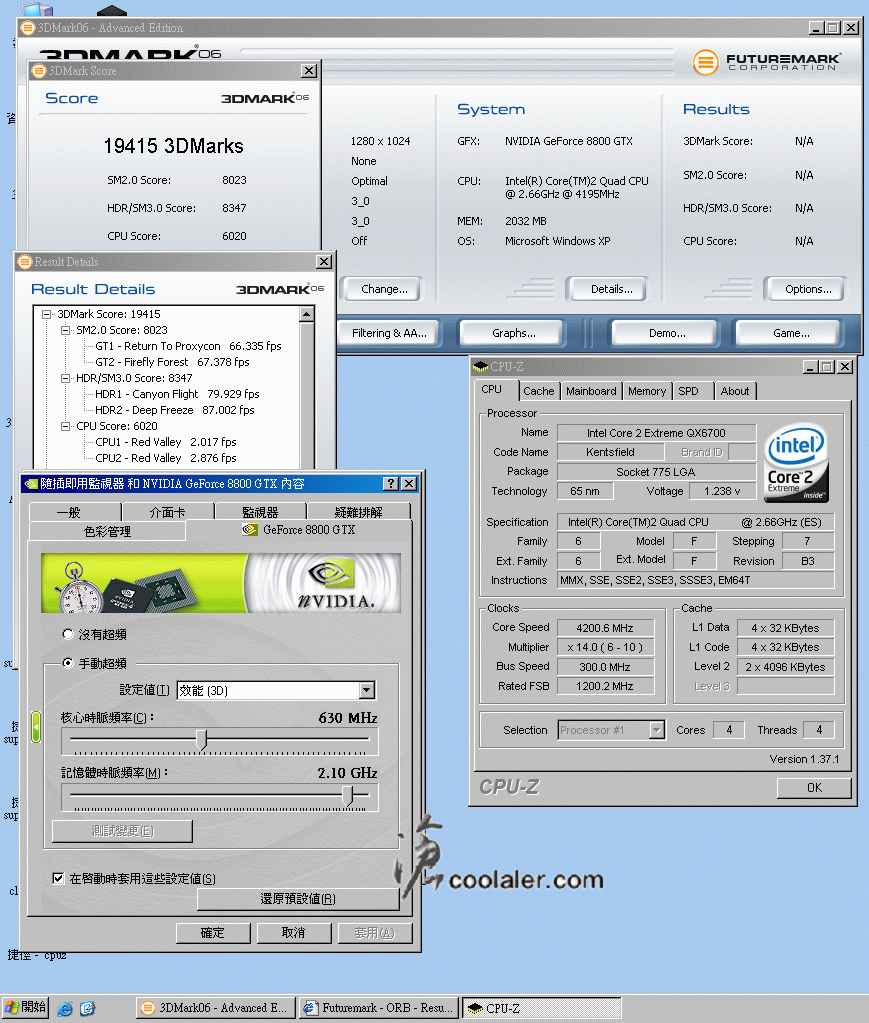Open the Mainboard tab in CPU-Z

coord(591,391)
